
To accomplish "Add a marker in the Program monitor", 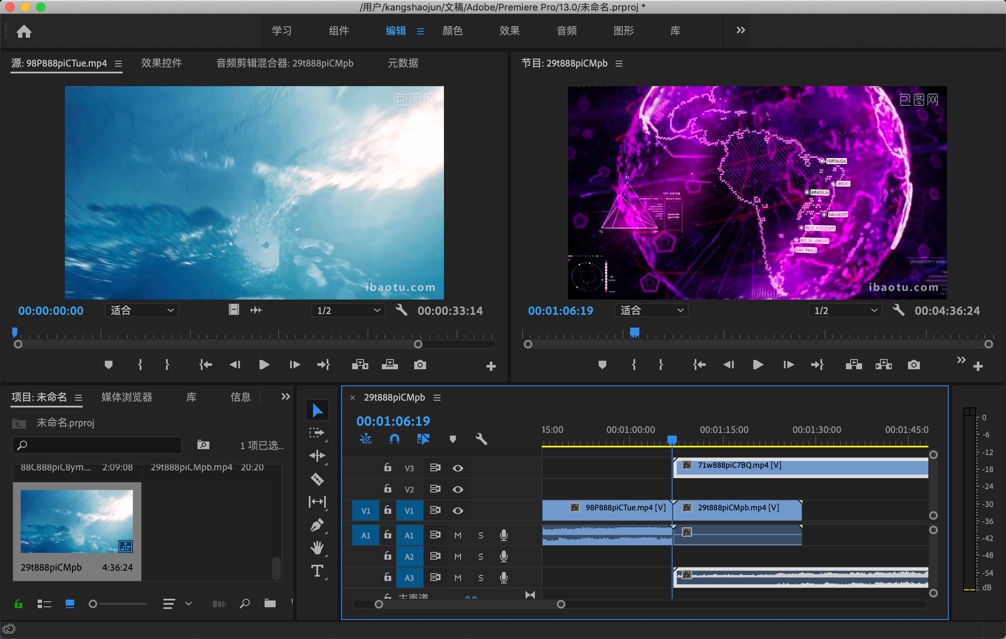I will [601, 365].
